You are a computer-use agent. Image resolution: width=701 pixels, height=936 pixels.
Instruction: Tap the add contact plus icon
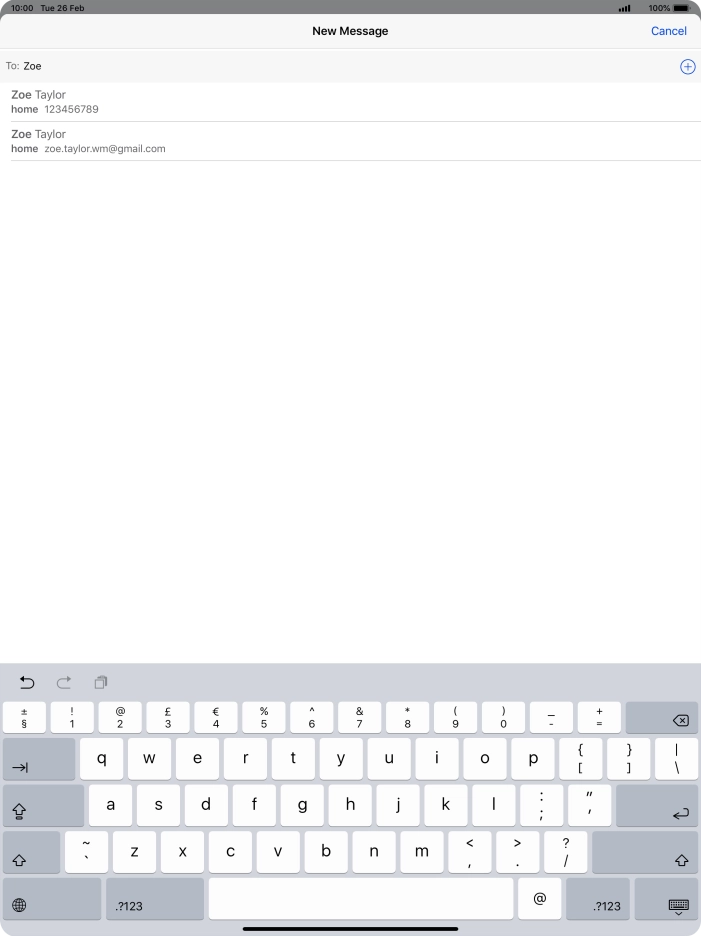(687, 66)
